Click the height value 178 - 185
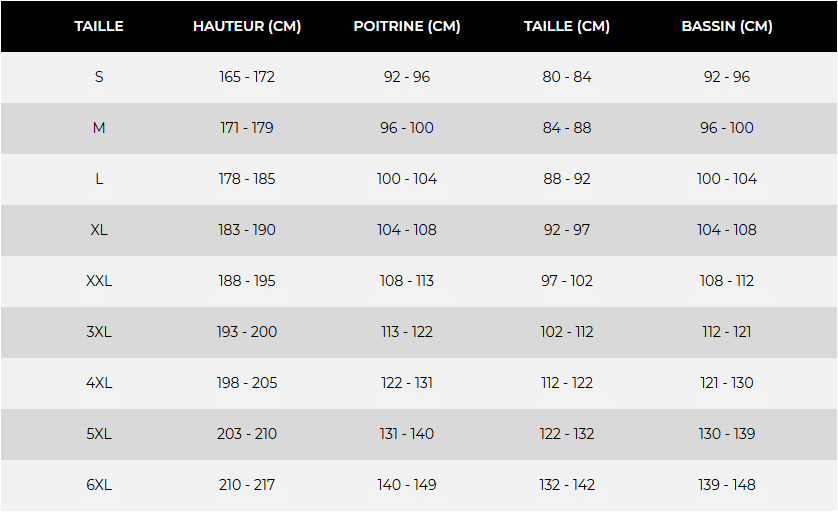This screenshot has height=514, width=838. (247, 179)
